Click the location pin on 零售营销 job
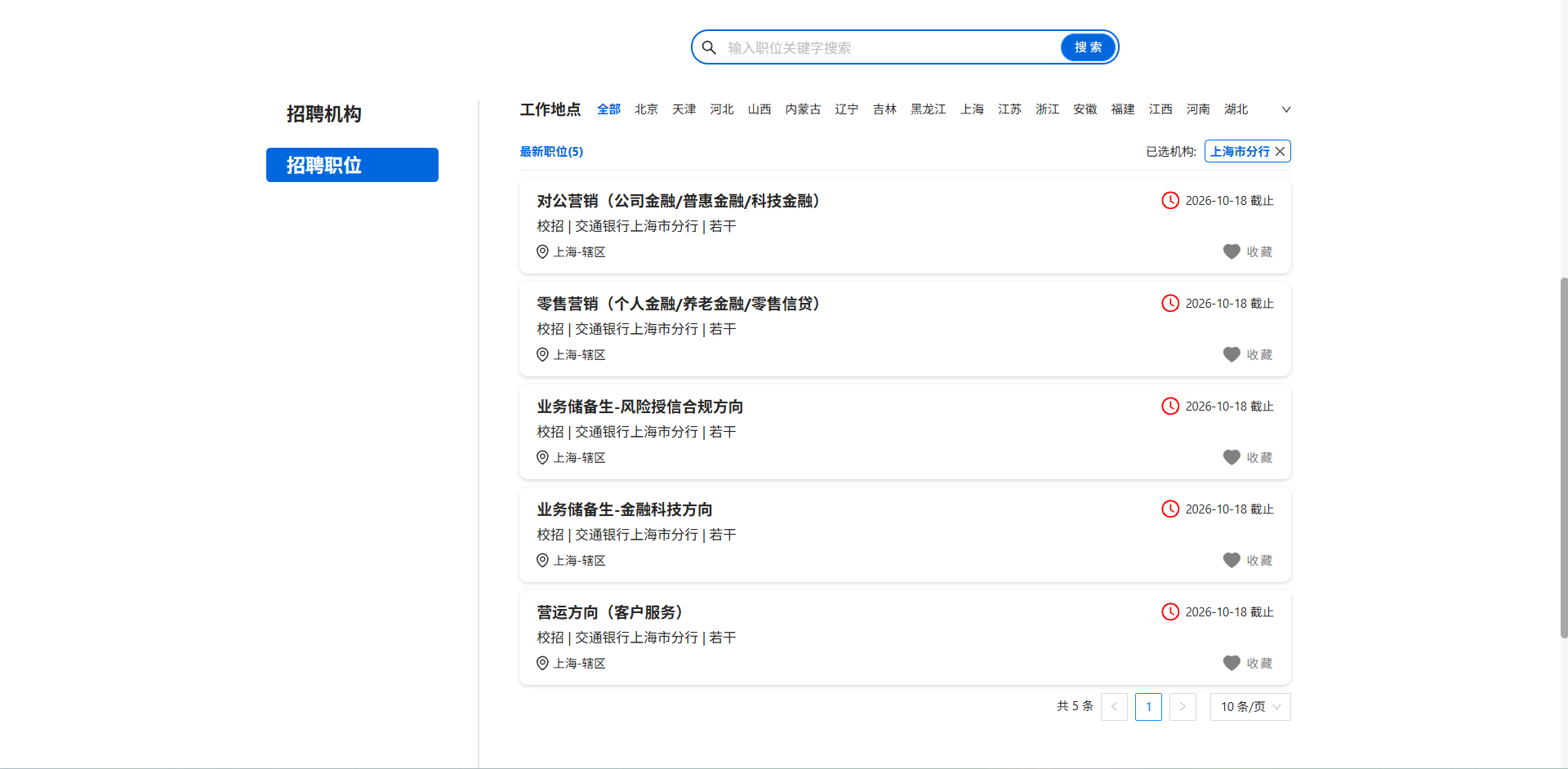1568x769 pixels. (x=542, y=354)
